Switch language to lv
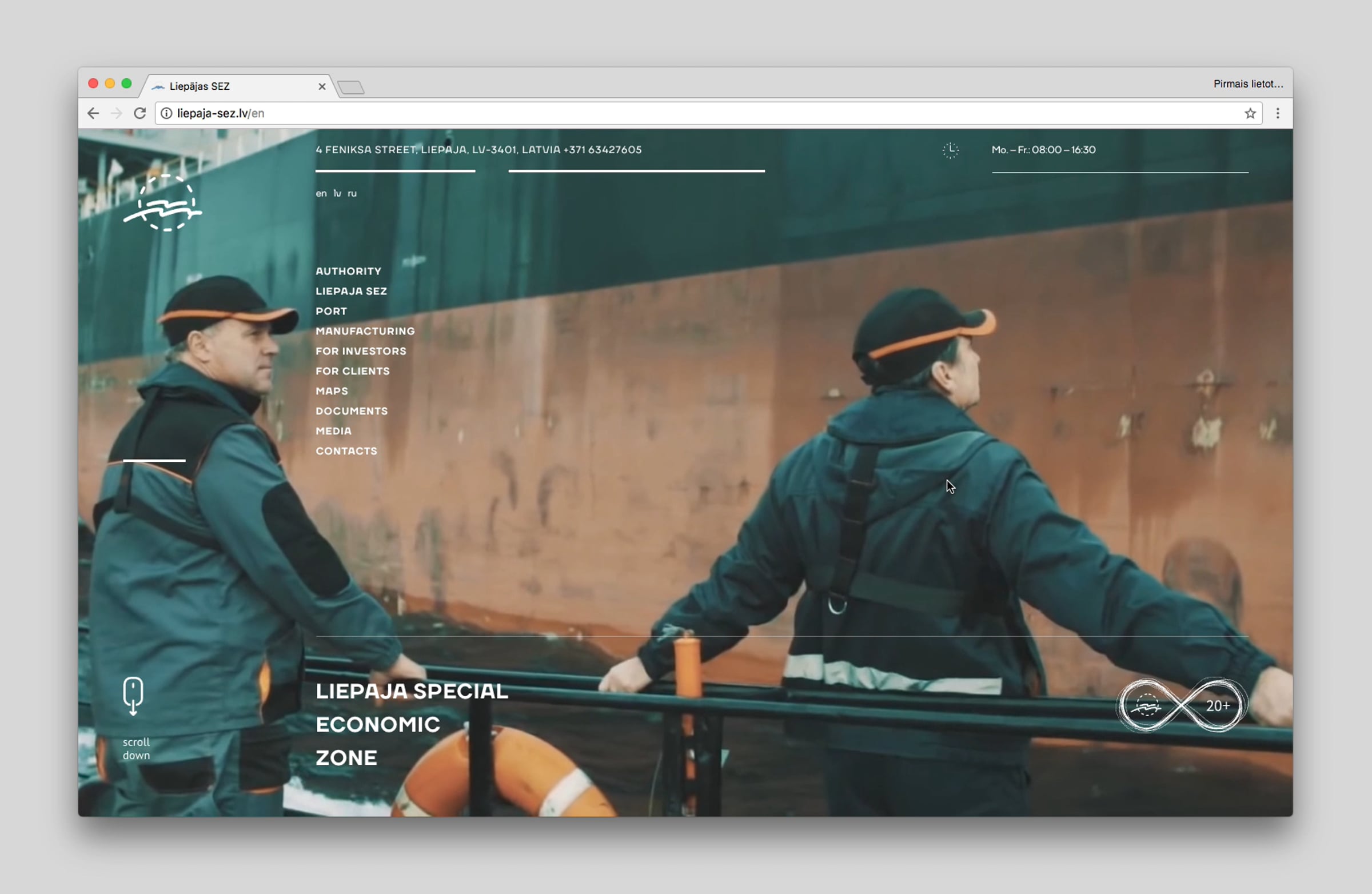The height and width of the screenshot is (894, 1372). [337, 194]
